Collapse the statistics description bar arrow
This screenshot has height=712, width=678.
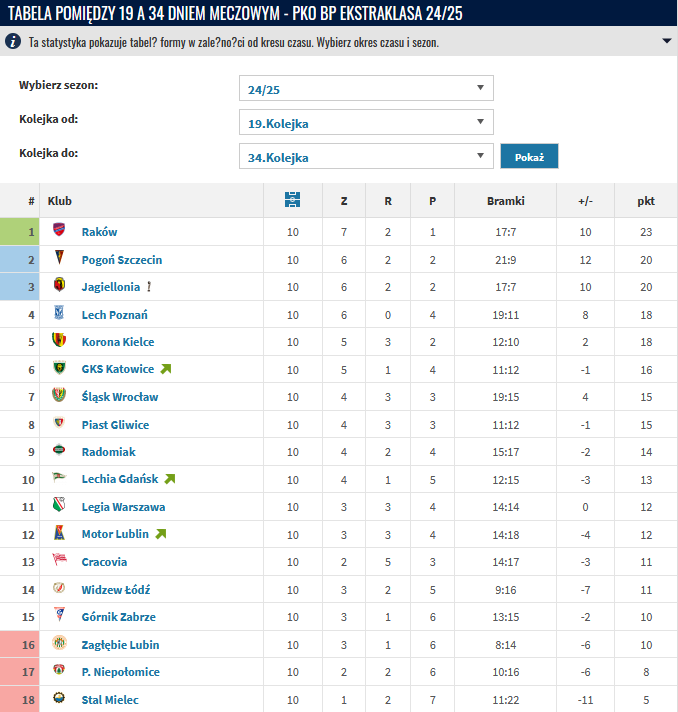[666, 42]
